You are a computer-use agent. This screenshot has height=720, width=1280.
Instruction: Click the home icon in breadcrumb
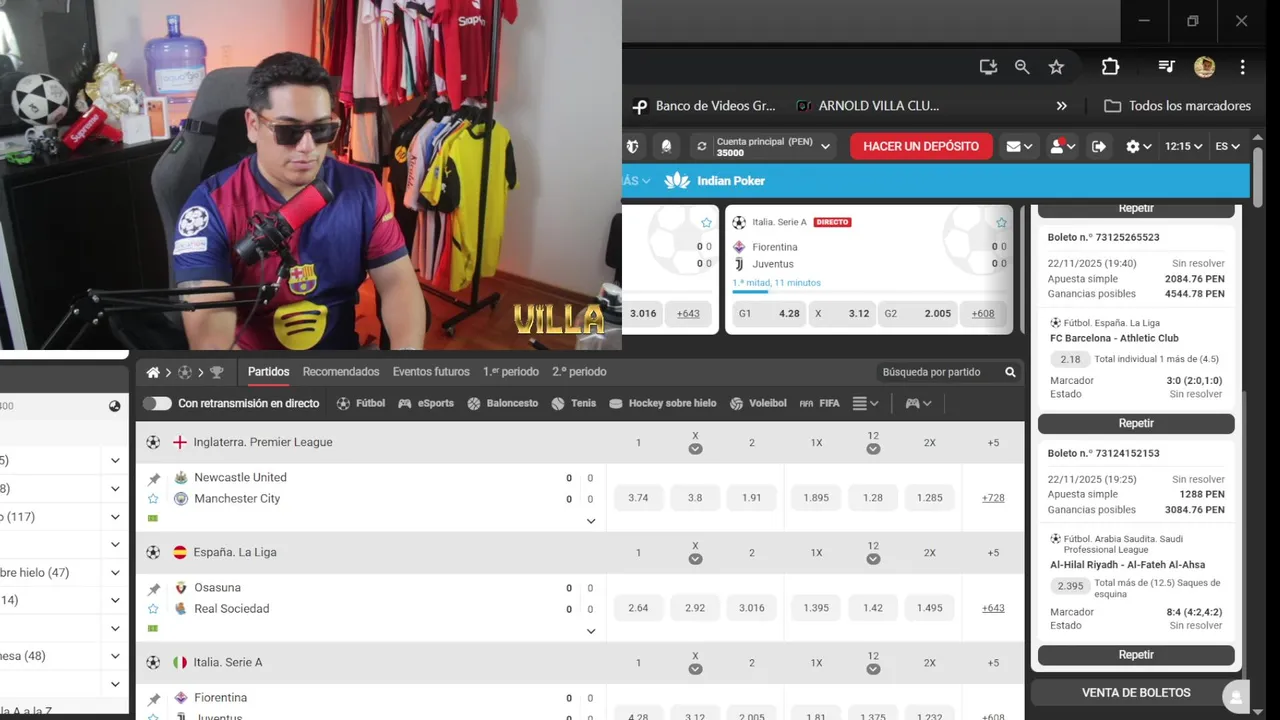pos(153,372)
